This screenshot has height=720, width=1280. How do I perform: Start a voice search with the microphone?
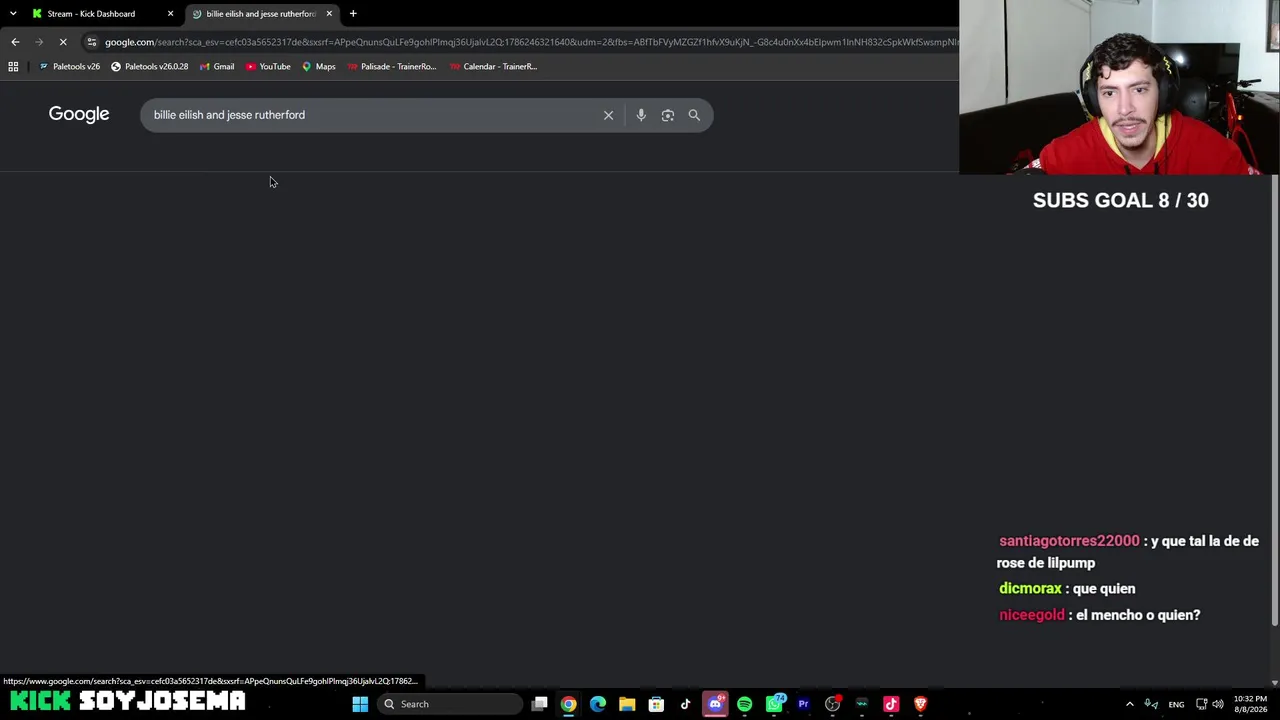click(641, 115)
